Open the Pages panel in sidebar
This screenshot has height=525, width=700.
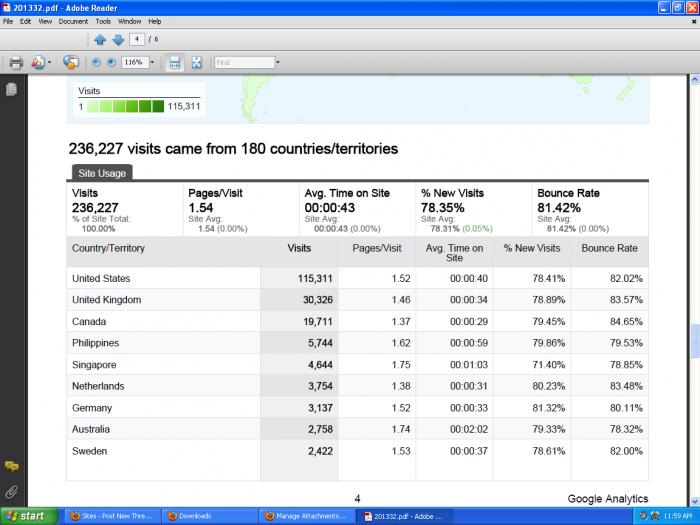[11, 89]
